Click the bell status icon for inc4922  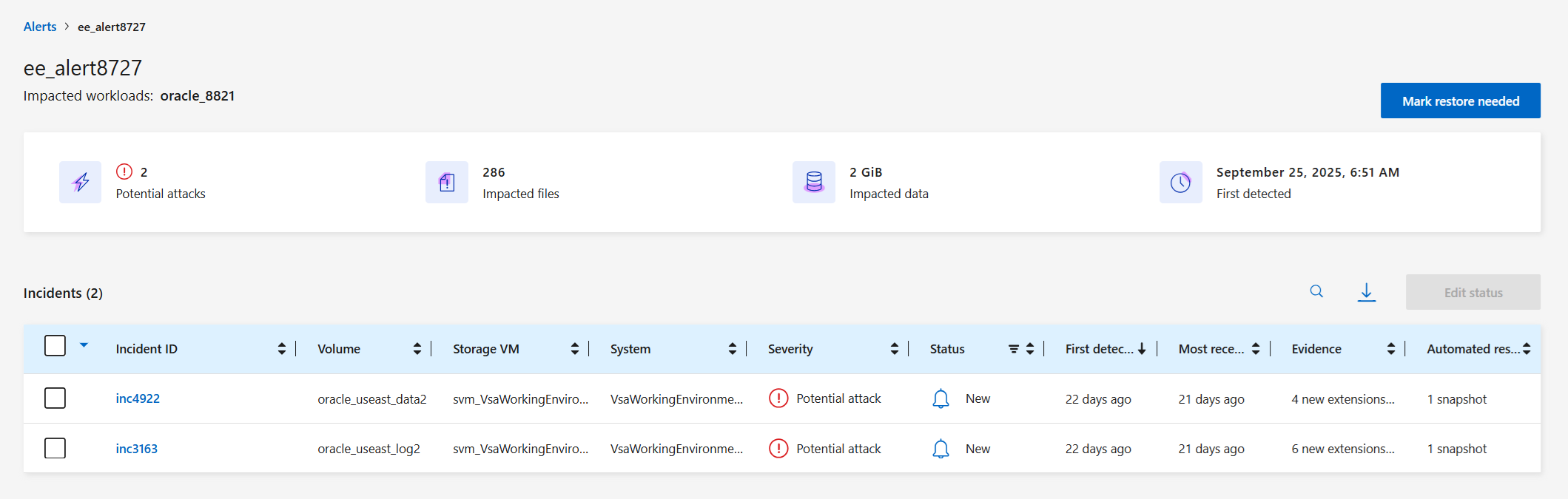[x=941, y=399]
